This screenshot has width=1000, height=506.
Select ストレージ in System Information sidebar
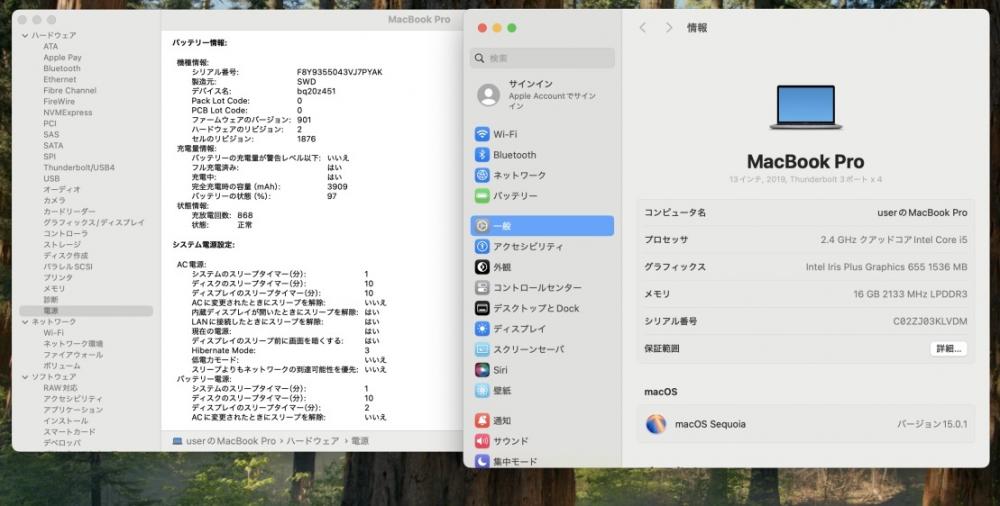(62, 244)
